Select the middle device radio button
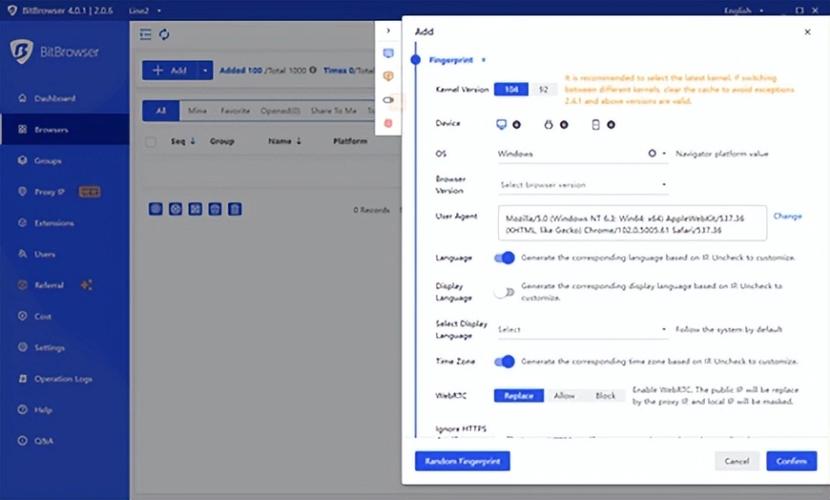 coord(564,125)
